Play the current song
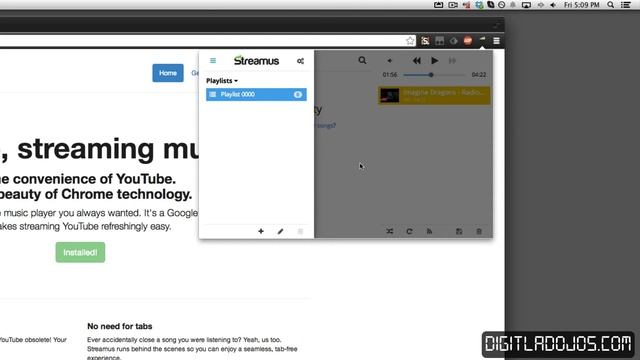Image resolution: width=640 pixels, height=360 pixels. (x=435, y=60)
